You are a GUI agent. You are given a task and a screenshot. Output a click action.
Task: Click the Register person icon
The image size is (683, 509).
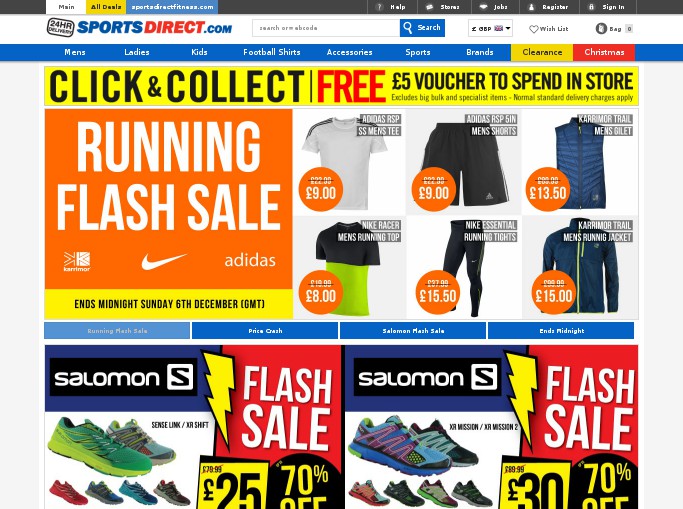coord(531,7)
